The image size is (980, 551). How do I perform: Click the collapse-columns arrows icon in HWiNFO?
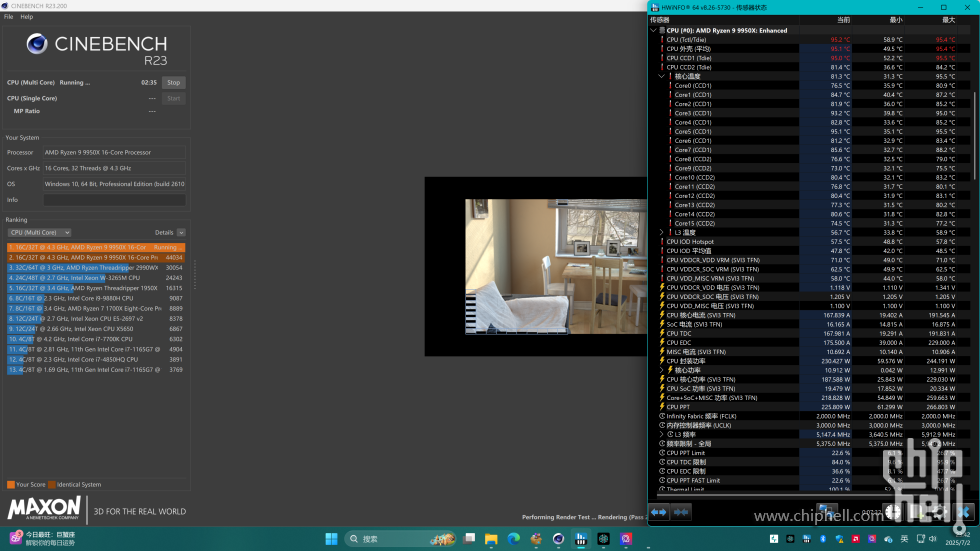pyautogui.click(x=681, y=512)
